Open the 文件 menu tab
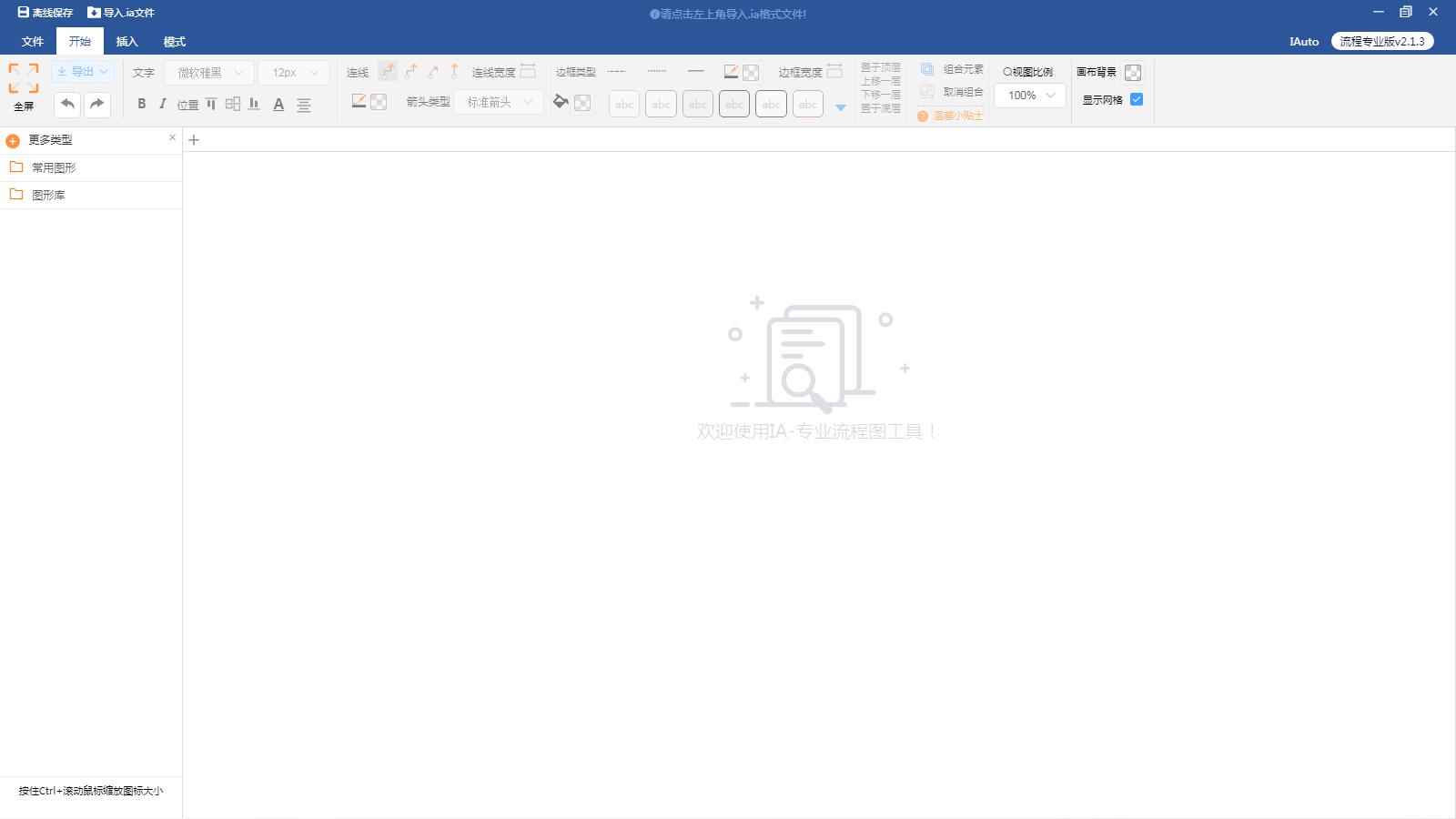The height and width of the screenshot is (819, 1456). 33,42
